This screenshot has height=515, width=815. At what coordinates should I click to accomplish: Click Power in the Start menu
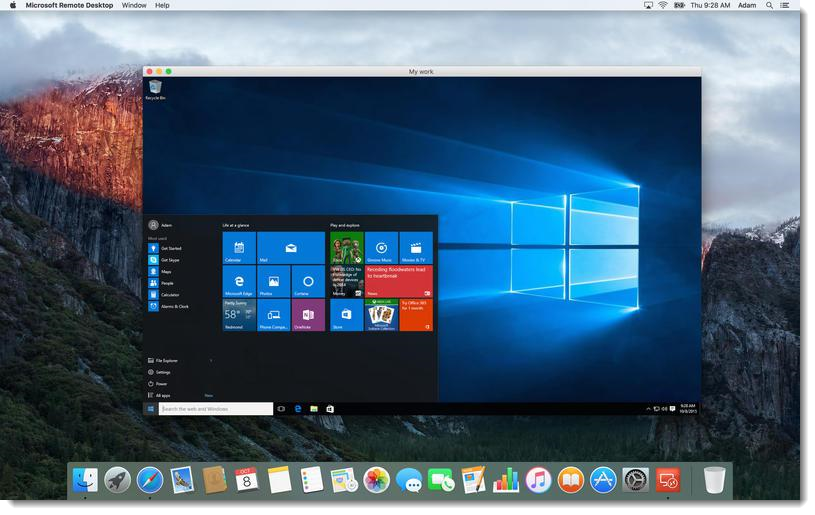point(161,384)
